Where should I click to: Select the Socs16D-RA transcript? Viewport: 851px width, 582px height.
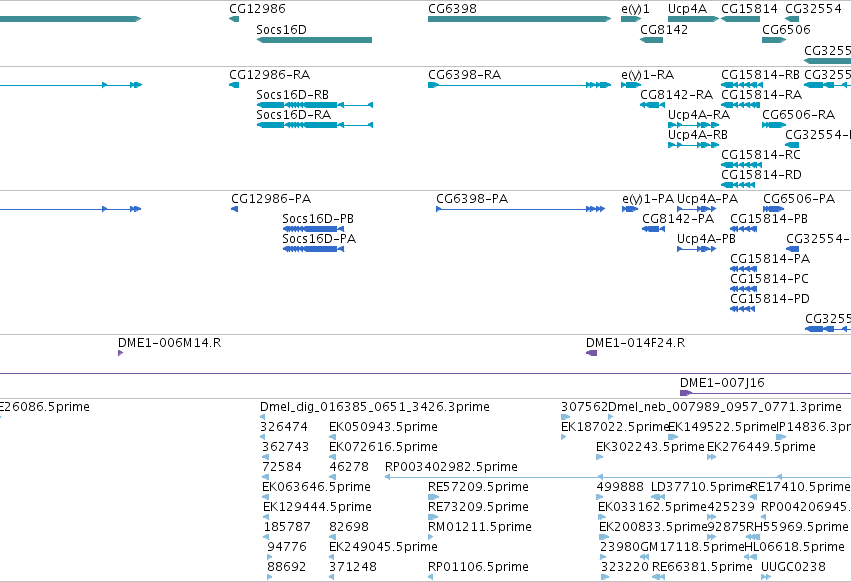314,125
